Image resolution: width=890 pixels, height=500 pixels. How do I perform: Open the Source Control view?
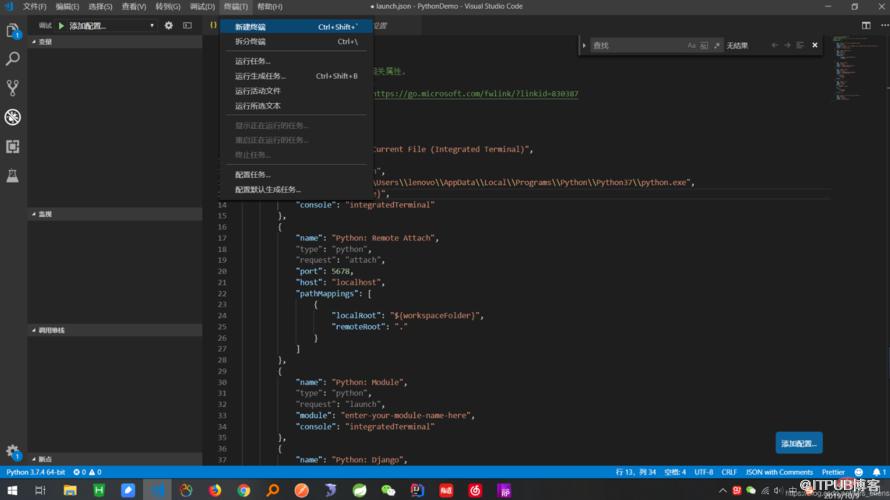point(12,87)
